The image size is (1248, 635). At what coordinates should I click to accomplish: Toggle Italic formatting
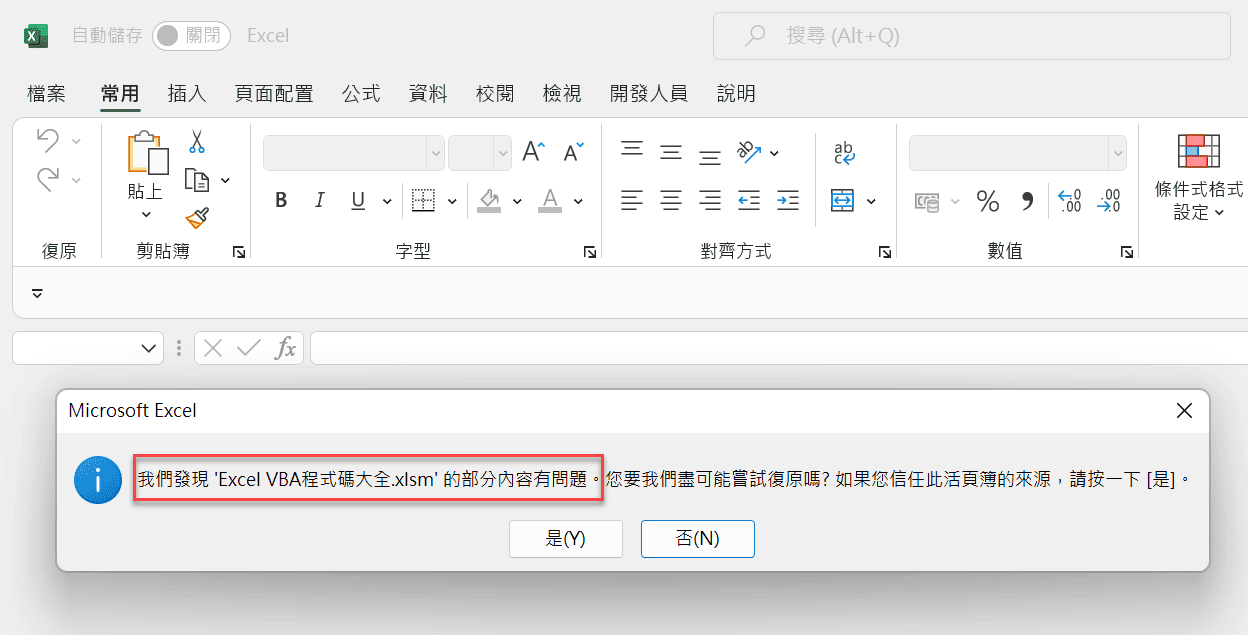320,200
